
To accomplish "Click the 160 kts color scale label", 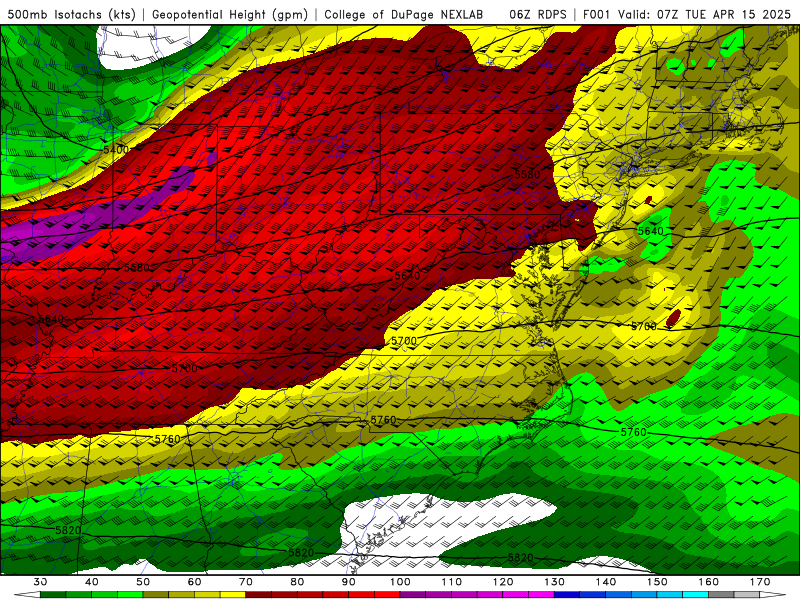I will click(x=709, y=582).
